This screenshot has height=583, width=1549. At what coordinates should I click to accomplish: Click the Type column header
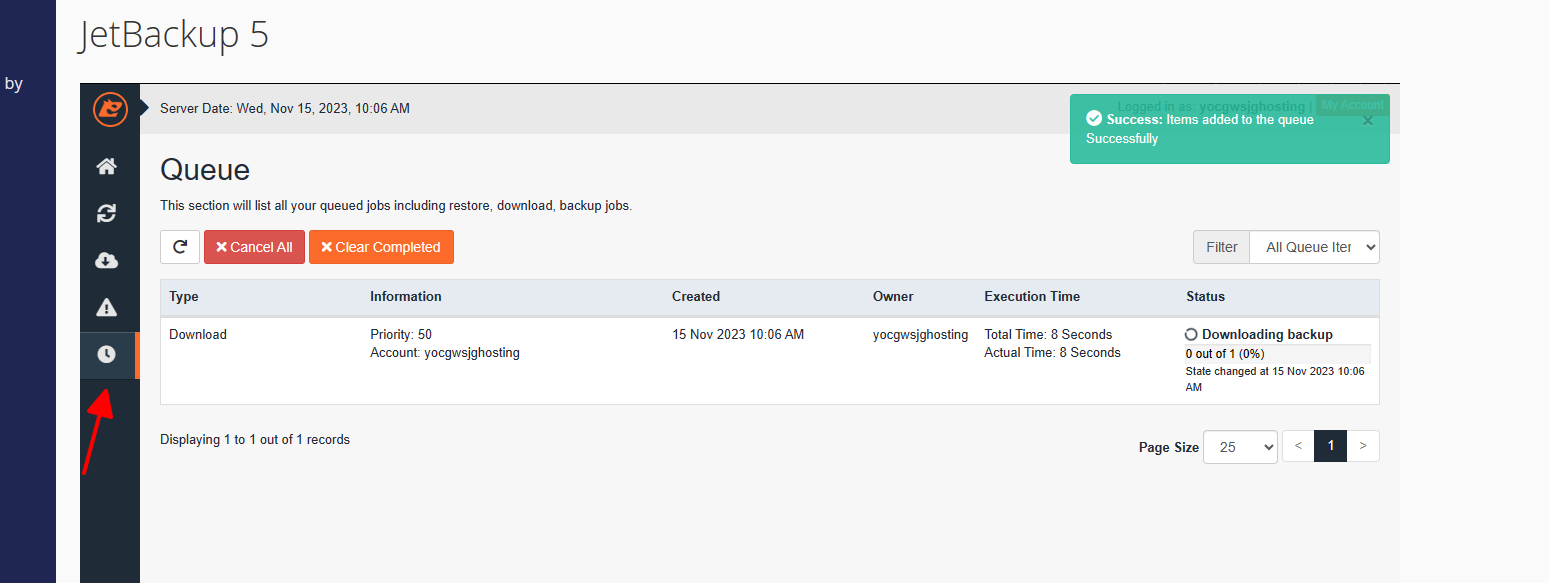[184, 296]
